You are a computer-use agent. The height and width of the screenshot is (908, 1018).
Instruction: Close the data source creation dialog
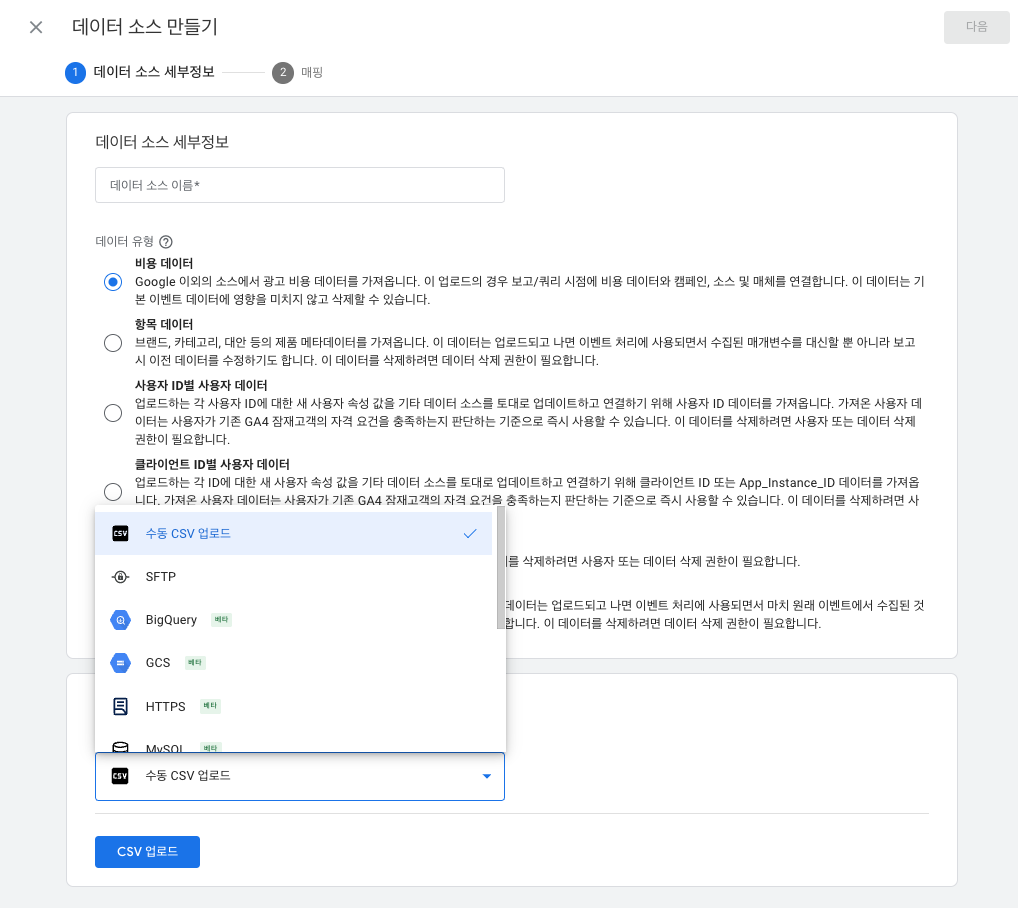point(36,27)
